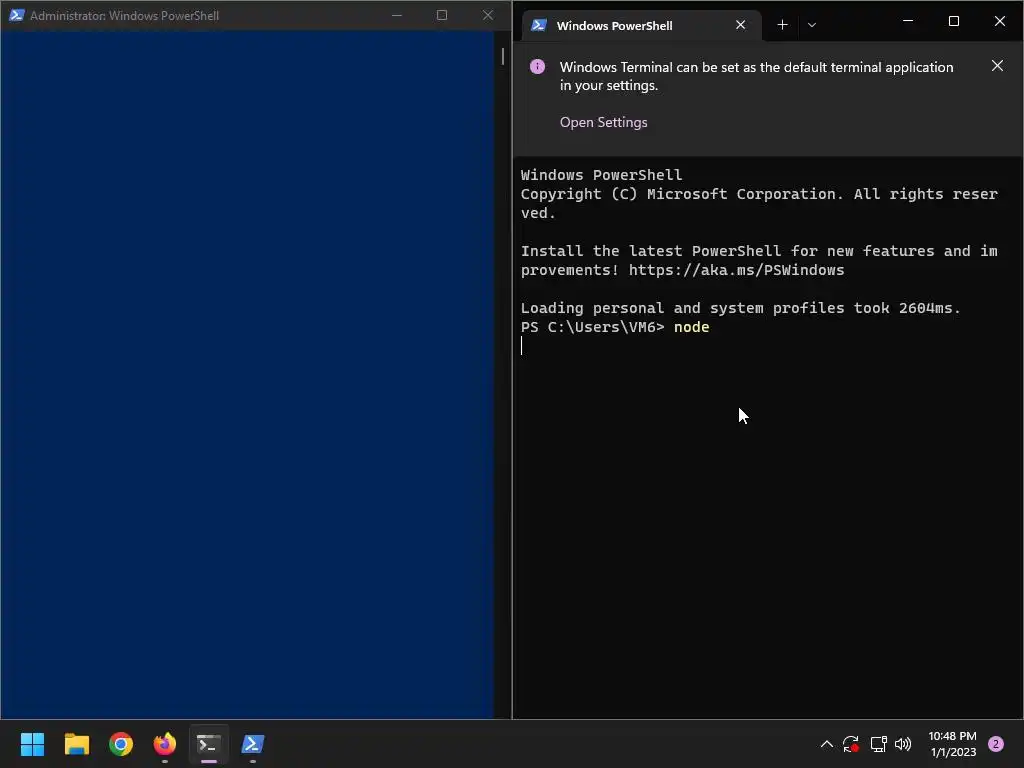The width and height of the screenshot is (1024, 768).
Task: Open File Explorer from taskbar
Action: click(x=76, y=744)
